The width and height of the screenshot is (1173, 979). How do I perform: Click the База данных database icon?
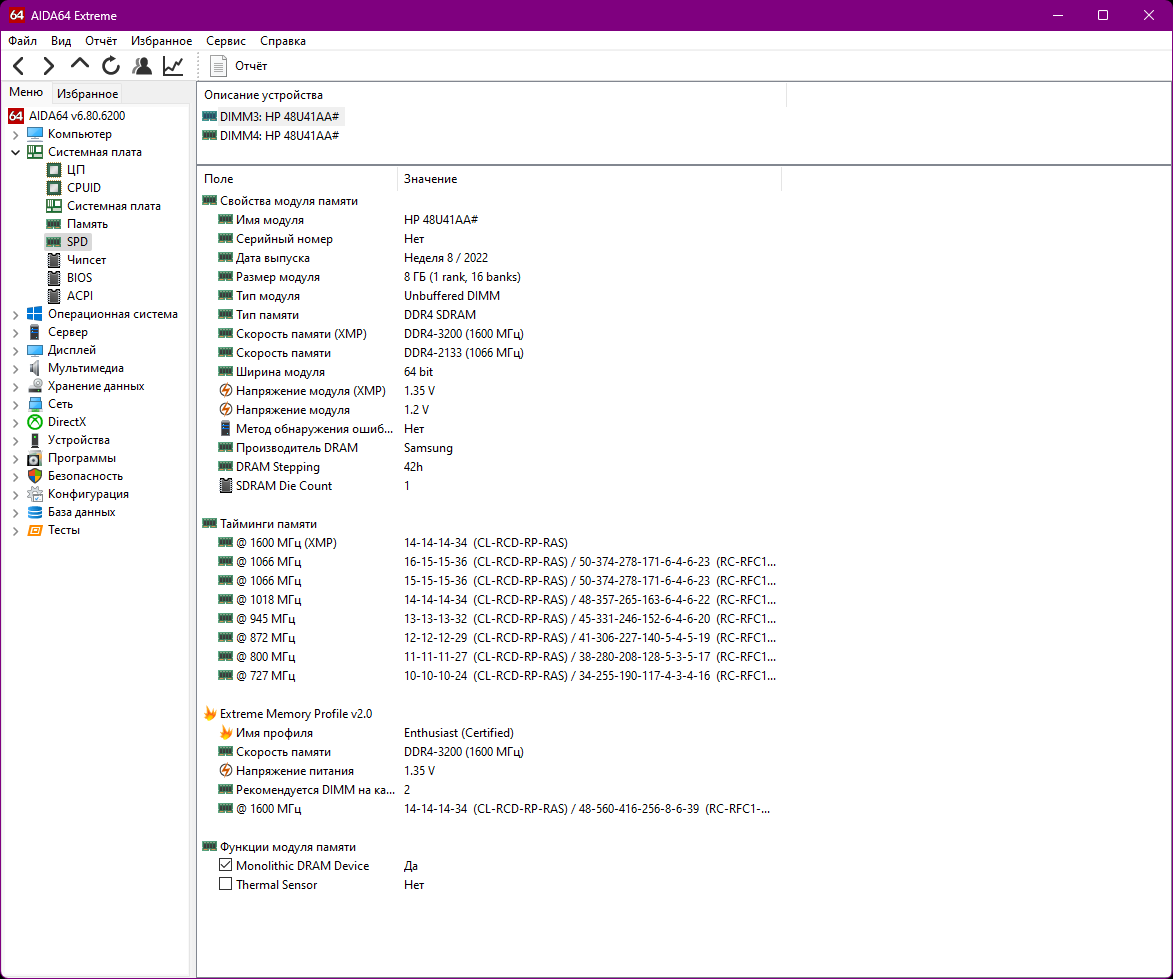[35, 512]
